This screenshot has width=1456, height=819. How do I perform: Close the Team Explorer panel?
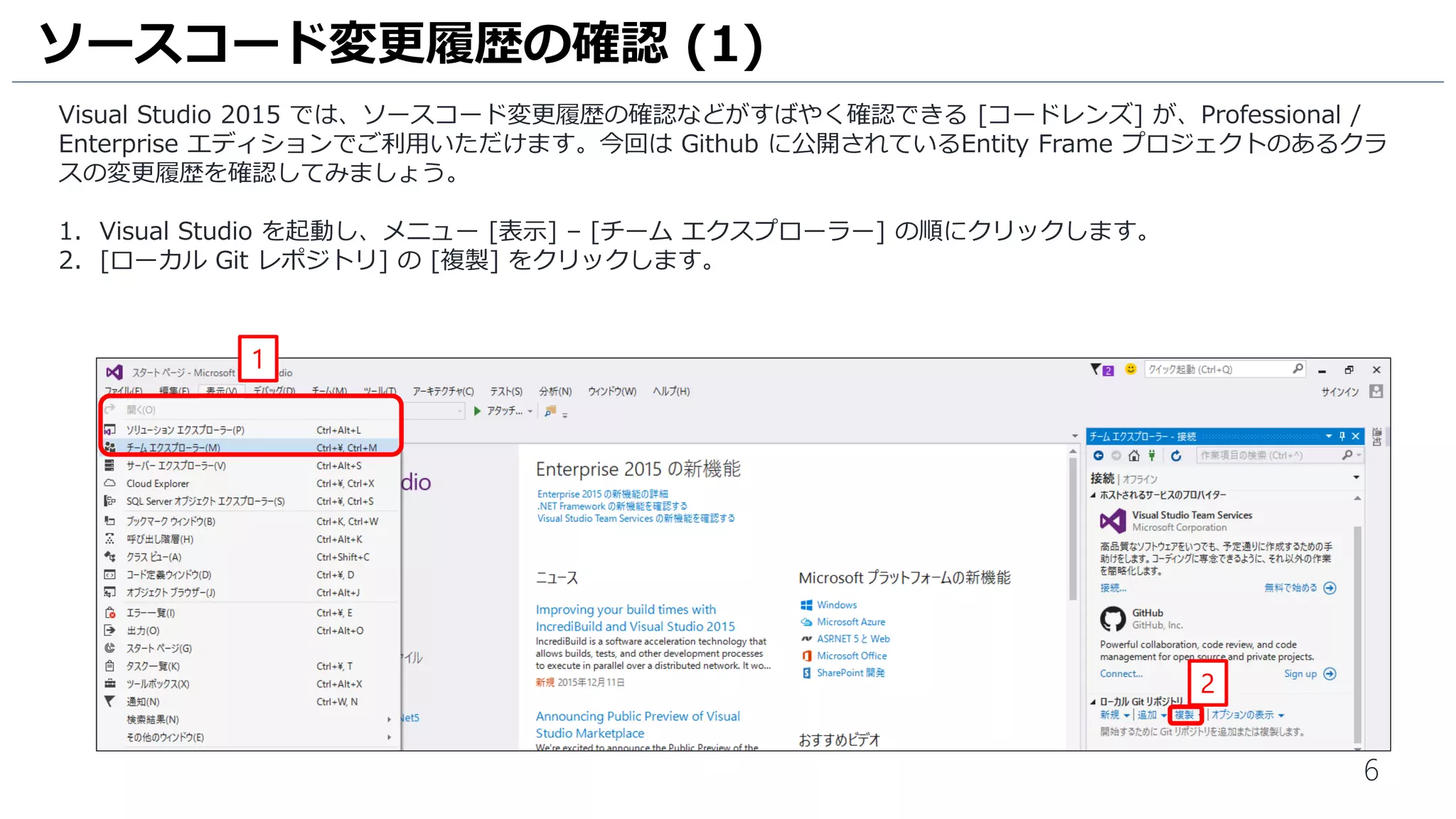click(1356, 437)
